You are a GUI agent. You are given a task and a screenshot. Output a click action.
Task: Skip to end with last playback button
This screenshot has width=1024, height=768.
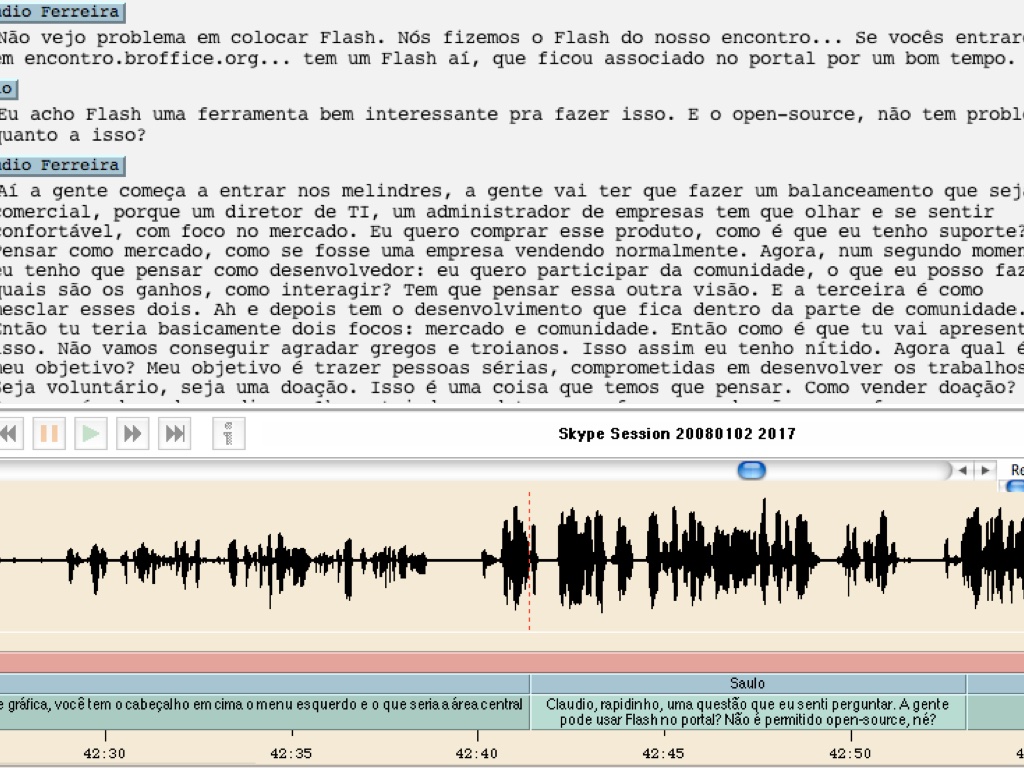pos(175,434)
